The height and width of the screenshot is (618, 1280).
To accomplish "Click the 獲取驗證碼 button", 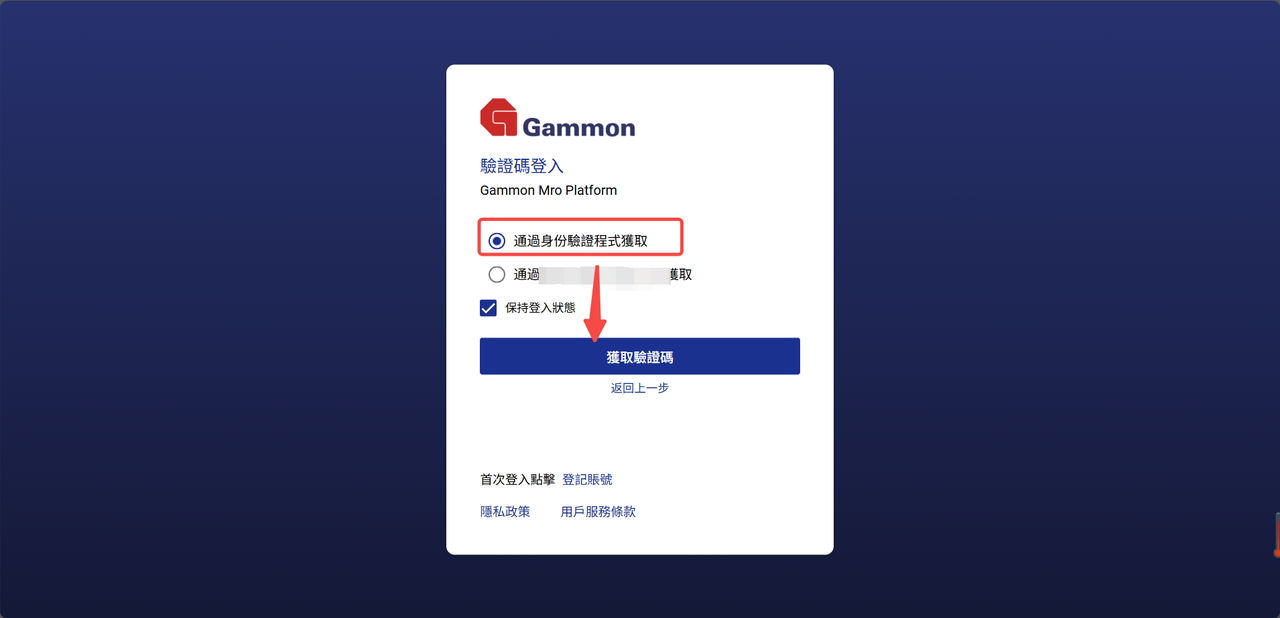I will 640,356.
